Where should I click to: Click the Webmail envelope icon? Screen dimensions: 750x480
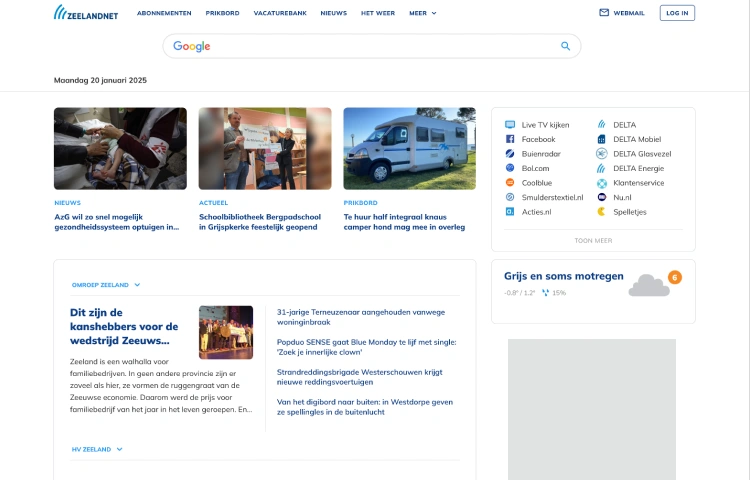pyautogui.click(x=604, y=12)
